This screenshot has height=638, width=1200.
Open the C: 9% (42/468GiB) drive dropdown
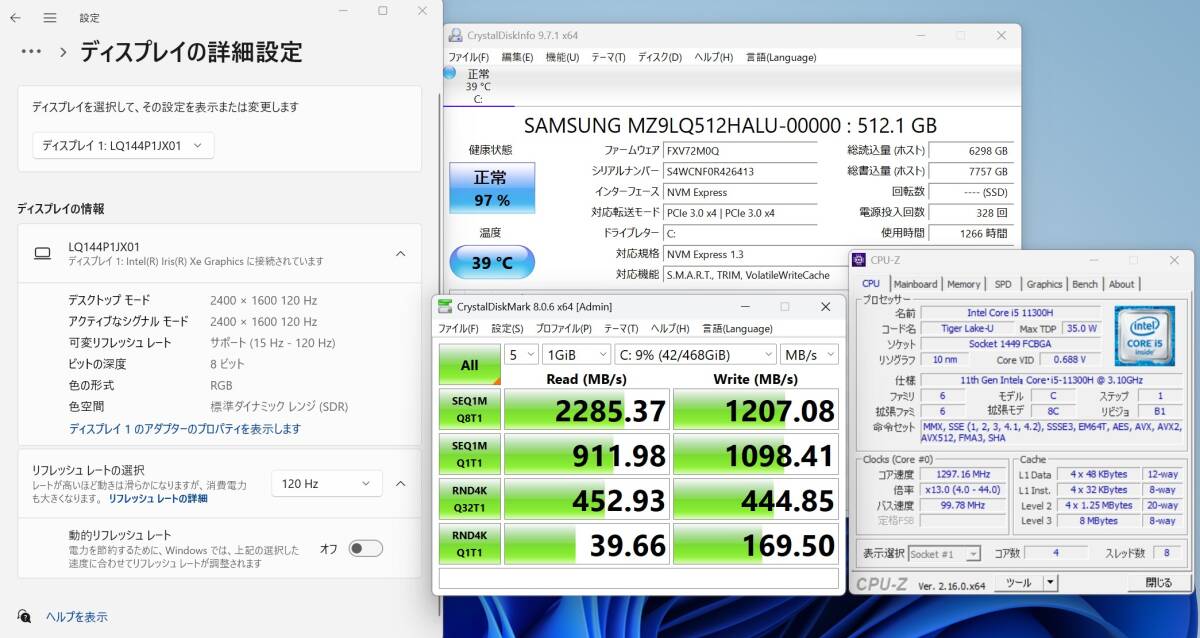(695, 354)
